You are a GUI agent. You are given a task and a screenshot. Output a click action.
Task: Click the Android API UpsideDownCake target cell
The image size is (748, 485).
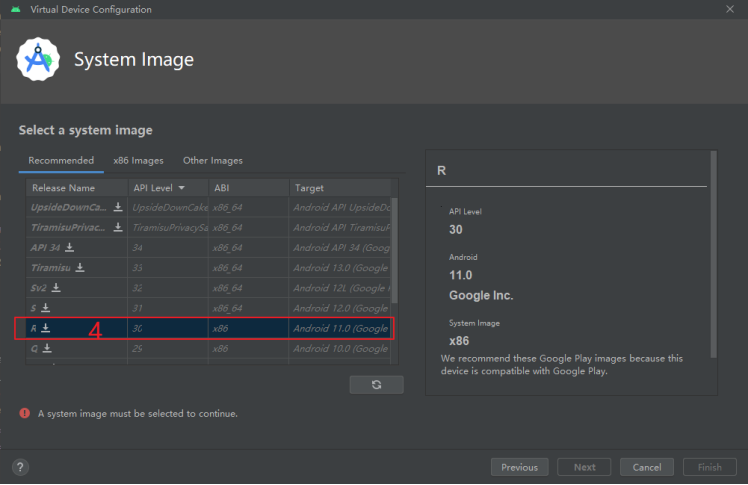[x=340, y=207]
